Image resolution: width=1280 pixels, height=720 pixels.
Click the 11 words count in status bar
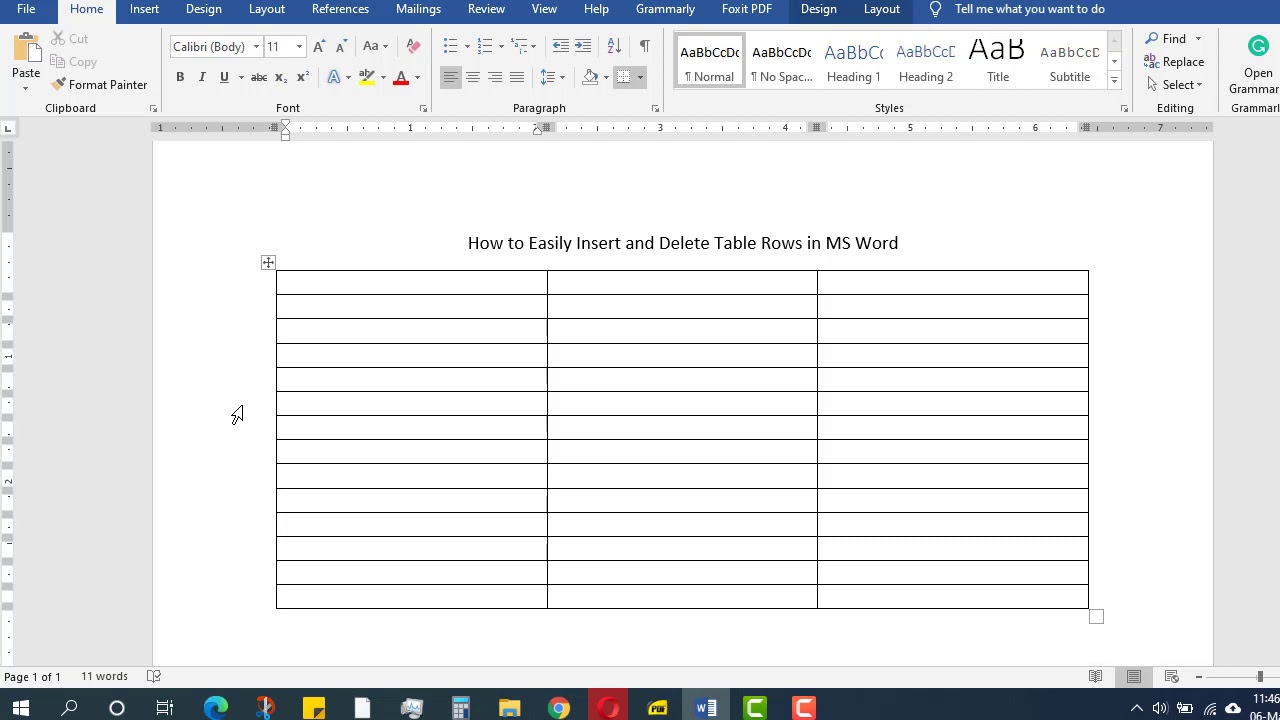pos(104,677)
